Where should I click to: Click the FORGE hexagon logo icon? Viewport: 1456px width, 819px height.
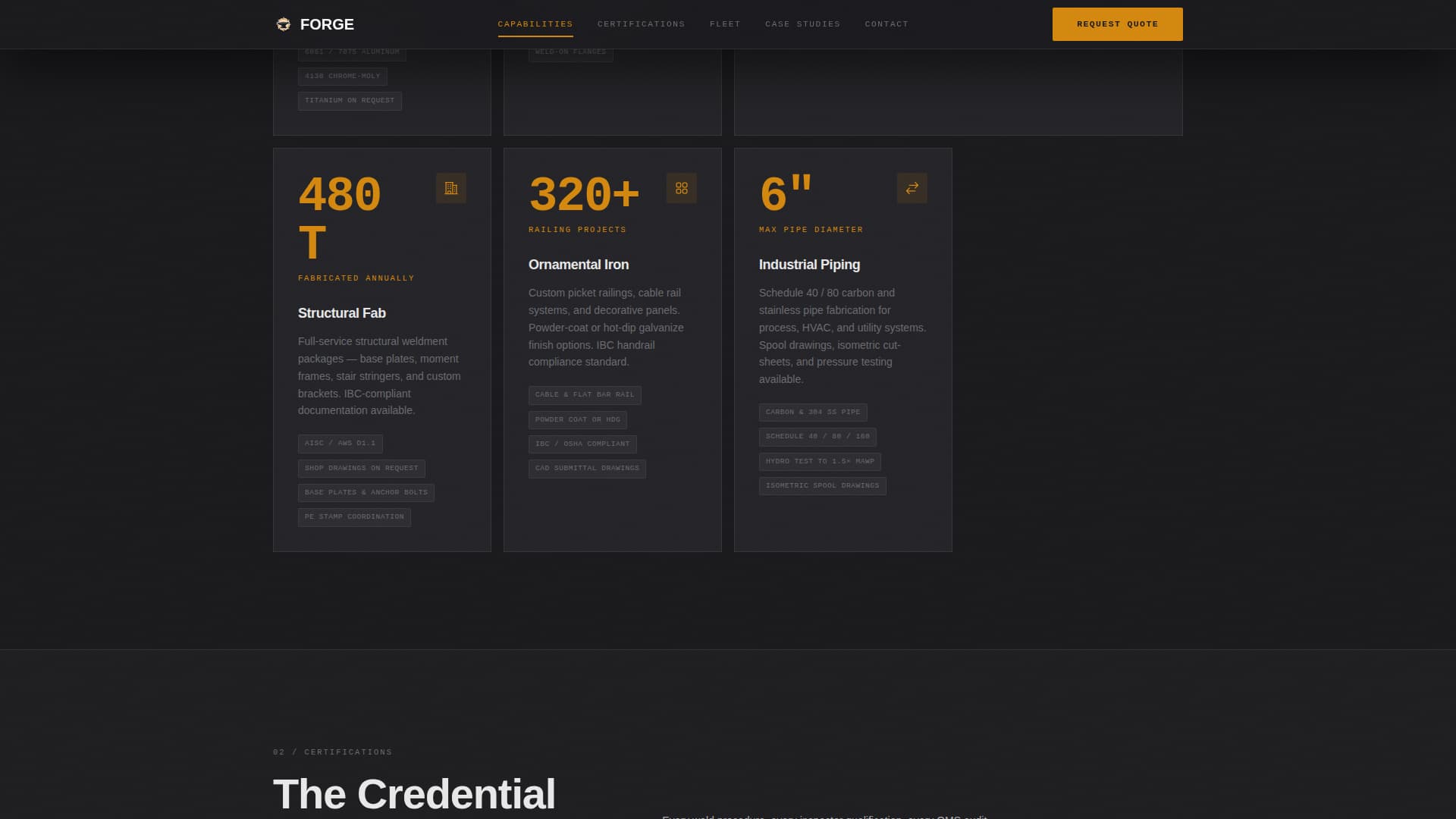tap(283, 24)
